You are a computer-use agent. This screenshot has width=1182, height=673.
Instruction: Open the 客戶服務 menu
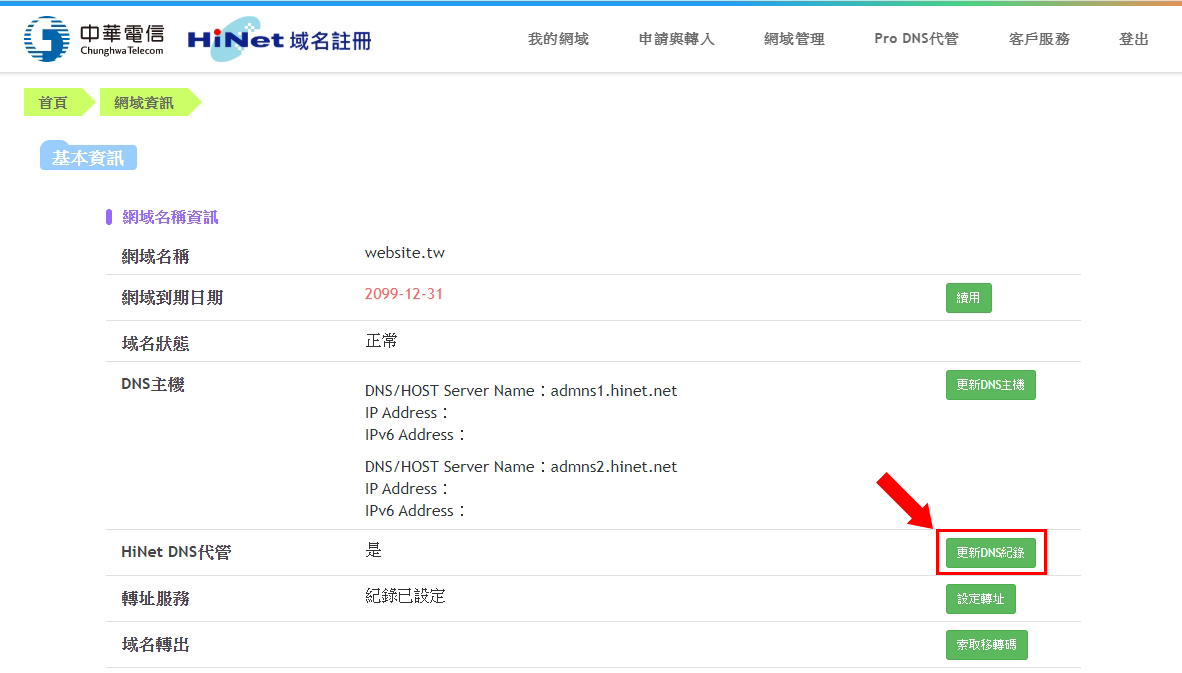(x=1039, y=39)
